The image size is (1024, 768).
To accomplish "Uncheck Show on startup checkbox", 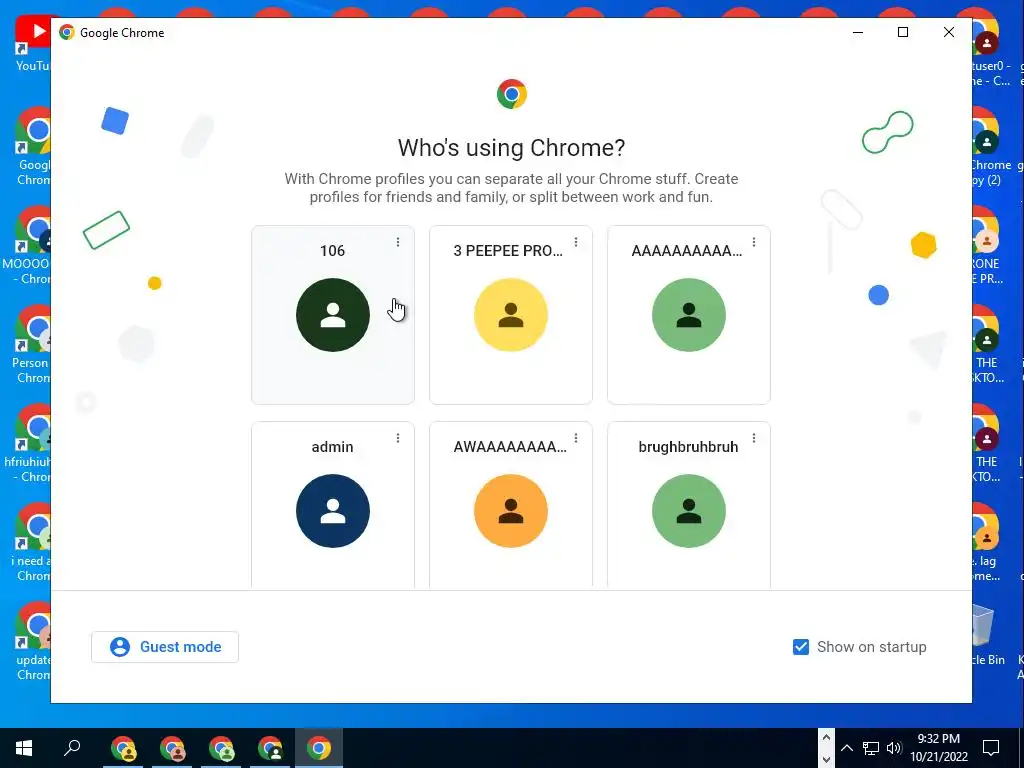I will (801, 647).
